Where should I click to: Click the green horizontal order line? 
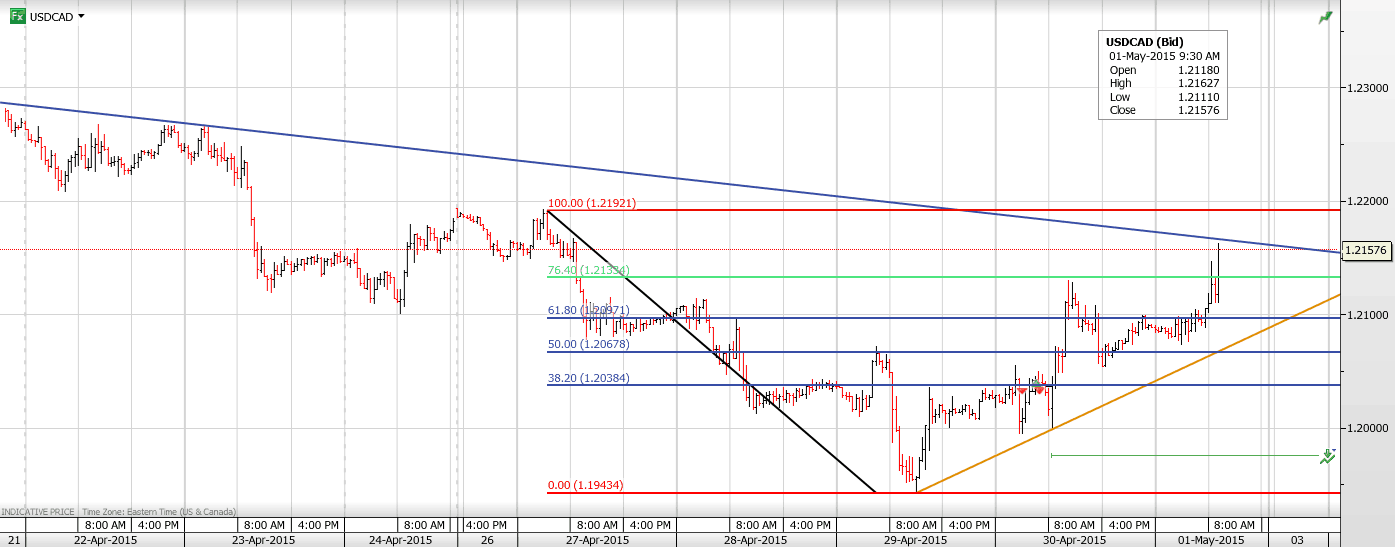[x=1180, y=456]
